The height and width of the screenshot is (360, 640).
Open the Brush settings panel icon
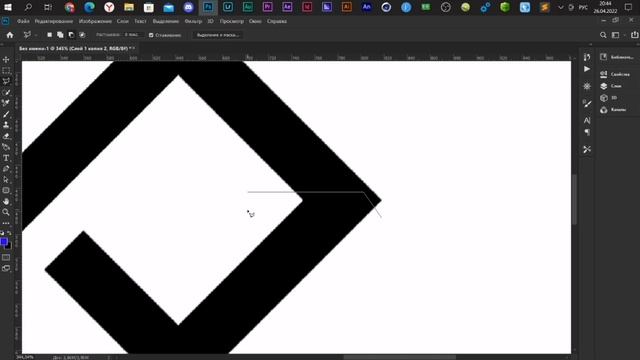point(587,104)
